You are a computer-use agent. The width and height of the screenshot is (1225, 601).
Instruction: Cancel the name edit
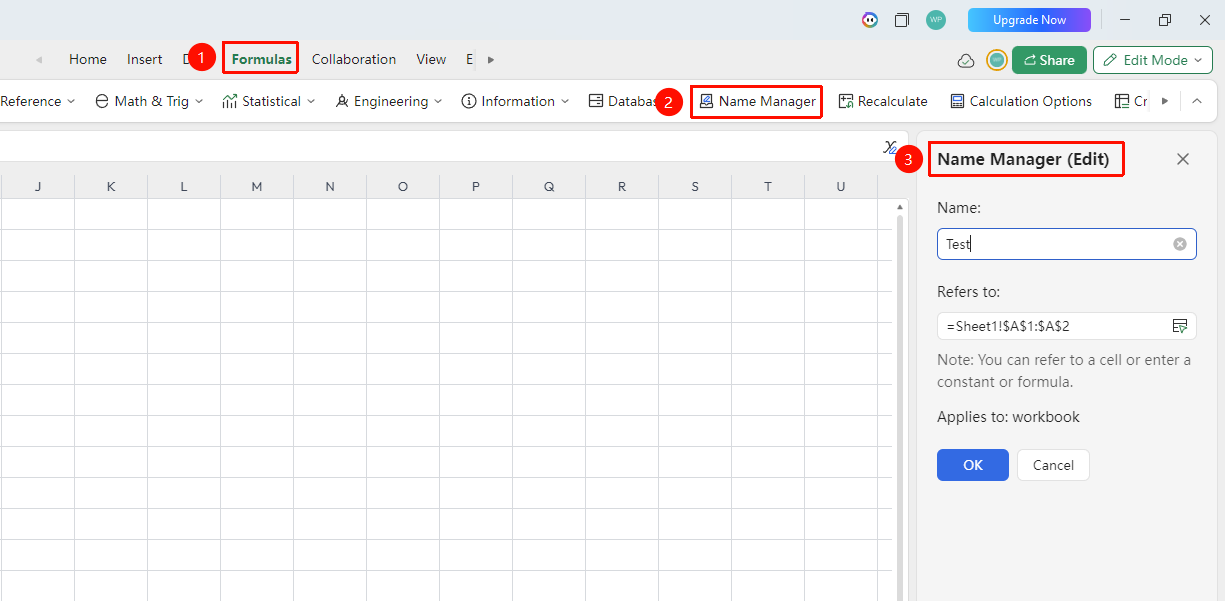click(x=1053, y=465)
